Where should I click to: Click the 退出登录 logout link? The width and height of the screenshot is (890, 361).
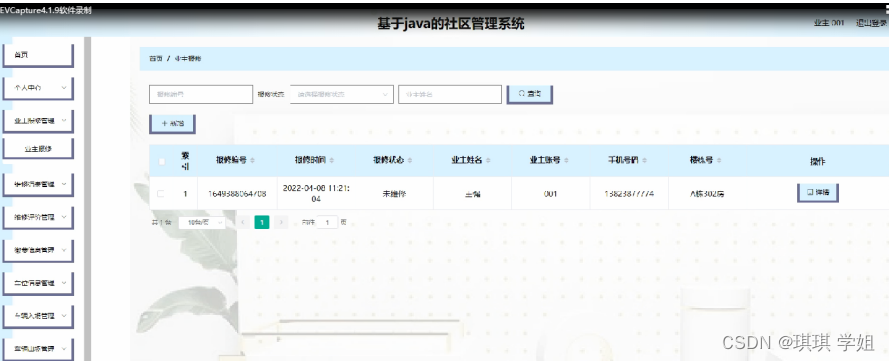[x=871, y=23]
